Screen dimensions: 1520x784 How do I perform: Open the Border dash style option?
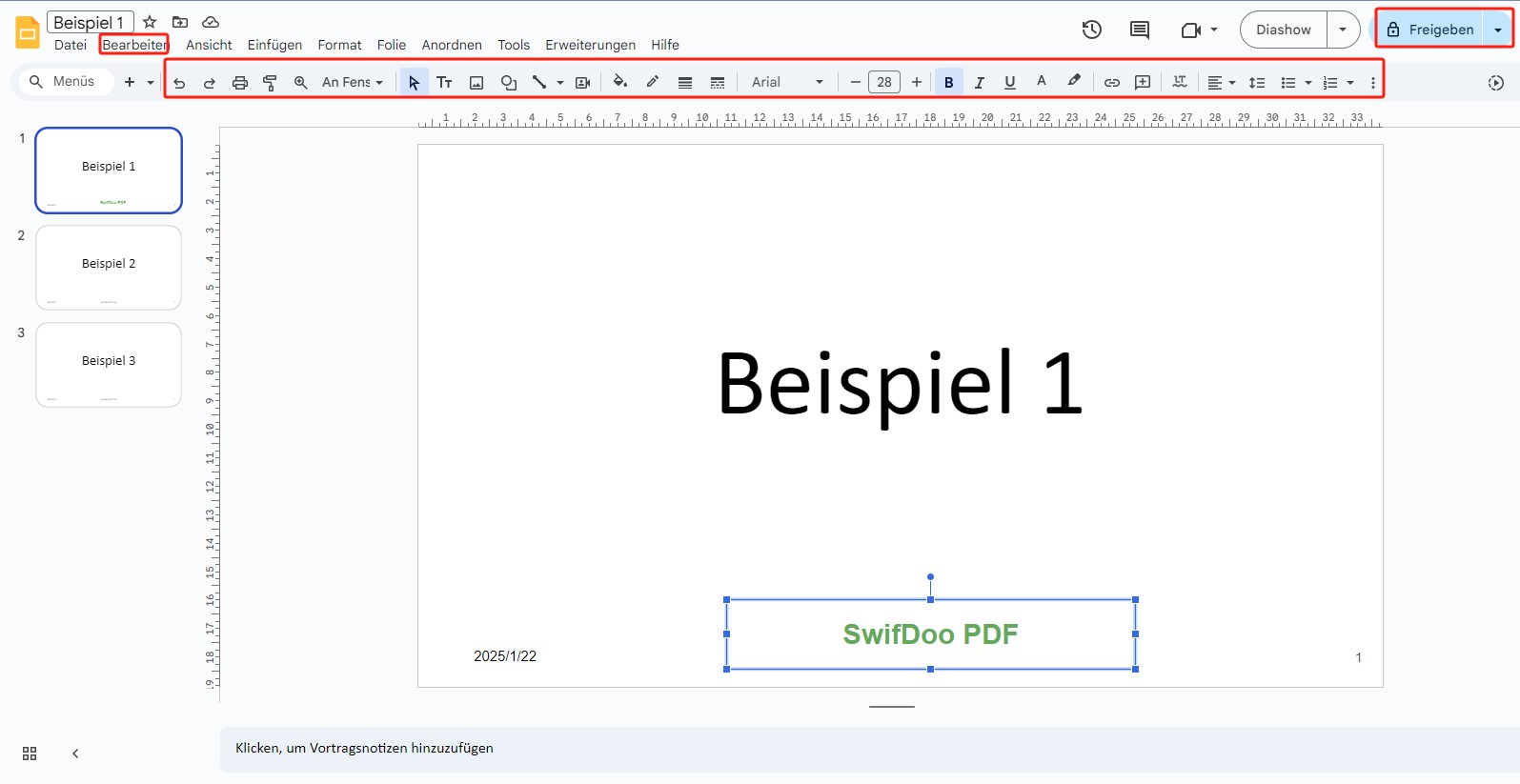click(x=718, y=83)
